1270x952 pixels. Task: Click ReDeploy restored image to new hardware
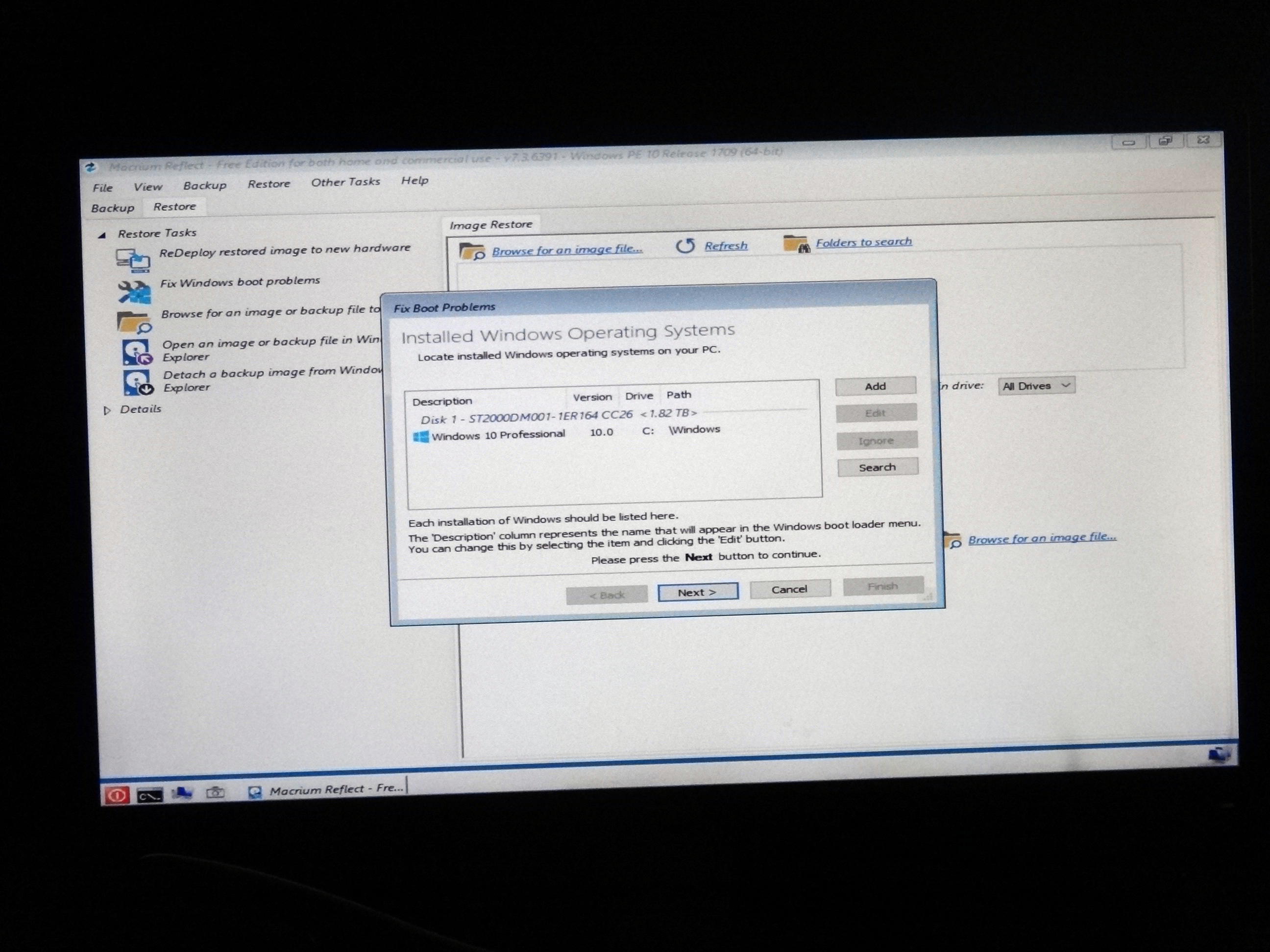click(x=285, y=250)
